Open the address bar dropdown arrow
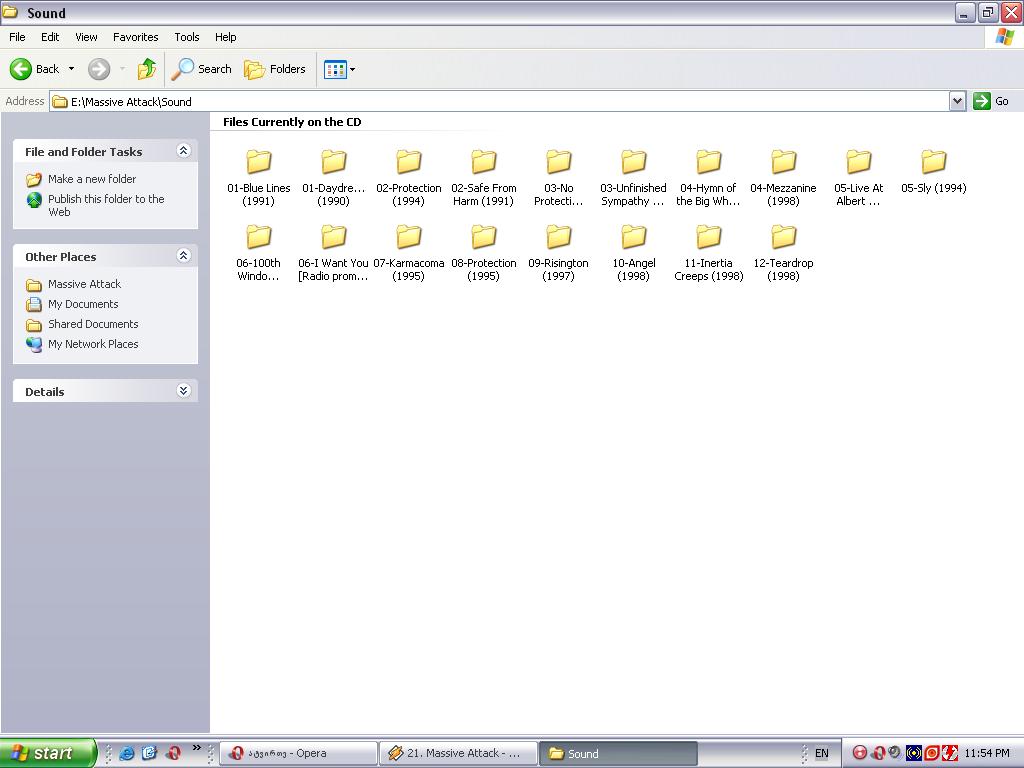The image size is (1024, 768). pos(957,101)
